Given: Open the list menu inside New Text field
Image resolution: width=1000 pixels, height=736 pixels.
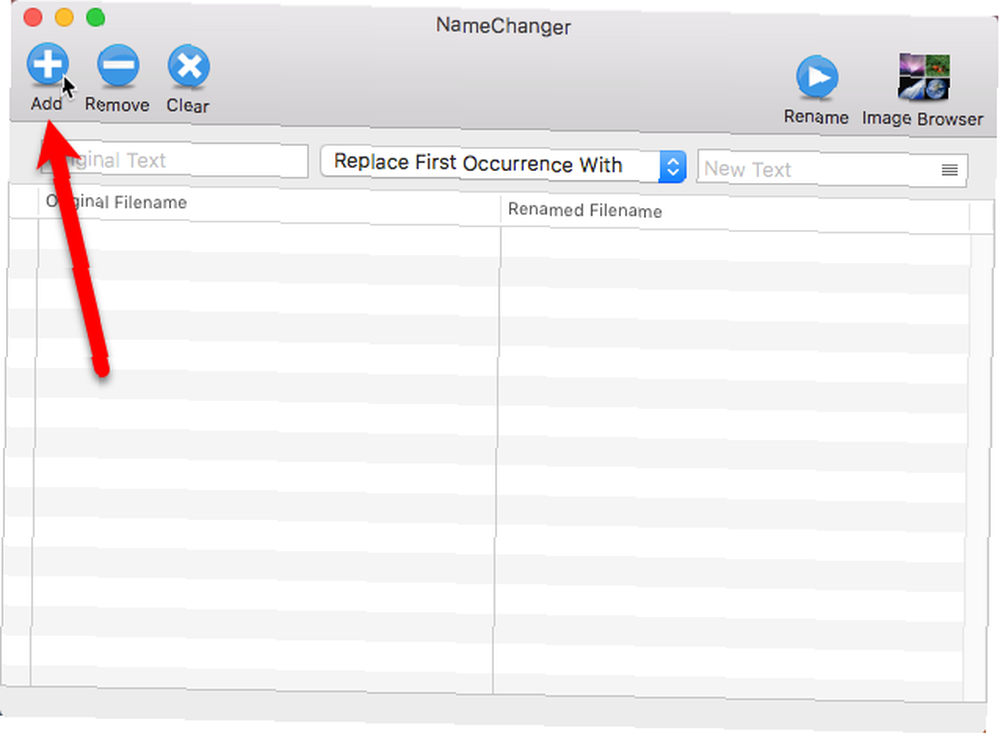Looking at the screenshot, I should (x=950, y=170).
